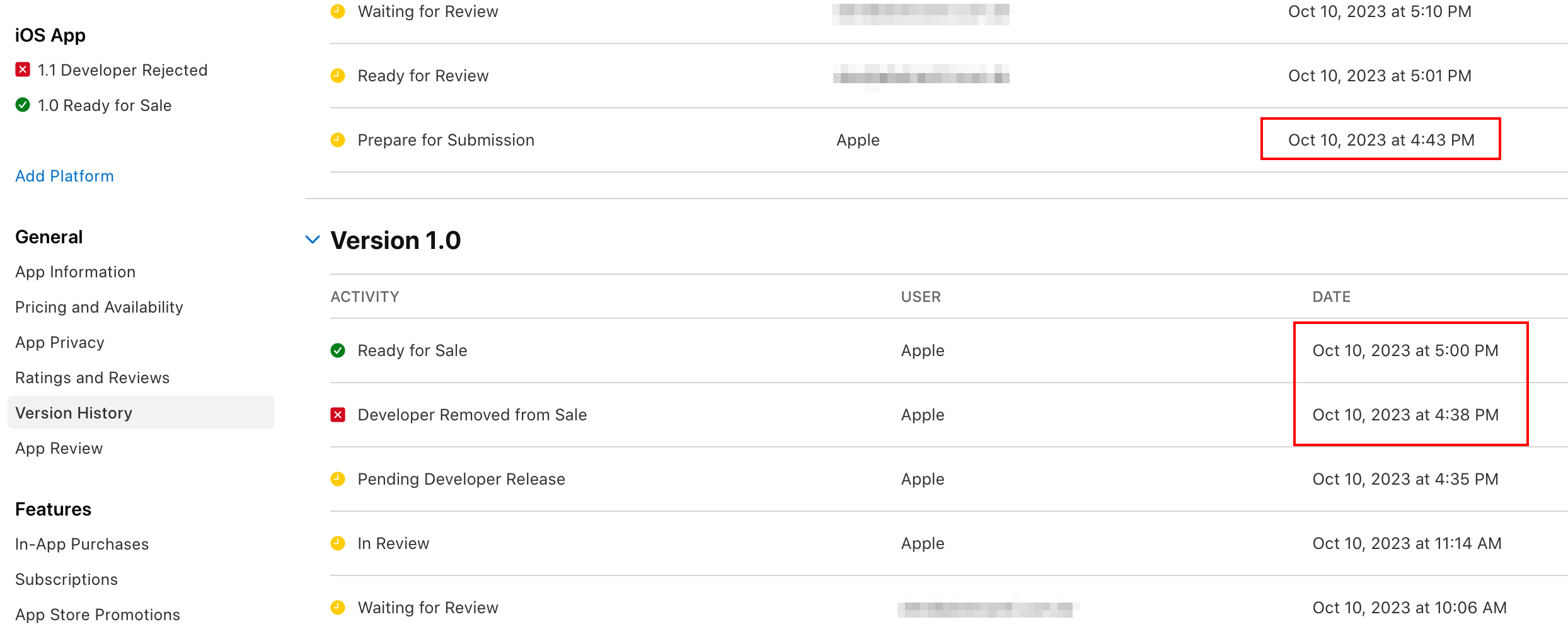Image resolution: width=1568 pixels, height=629 pixels.
Task: Select Version History sidebar item
Action: tap(141, 413)
